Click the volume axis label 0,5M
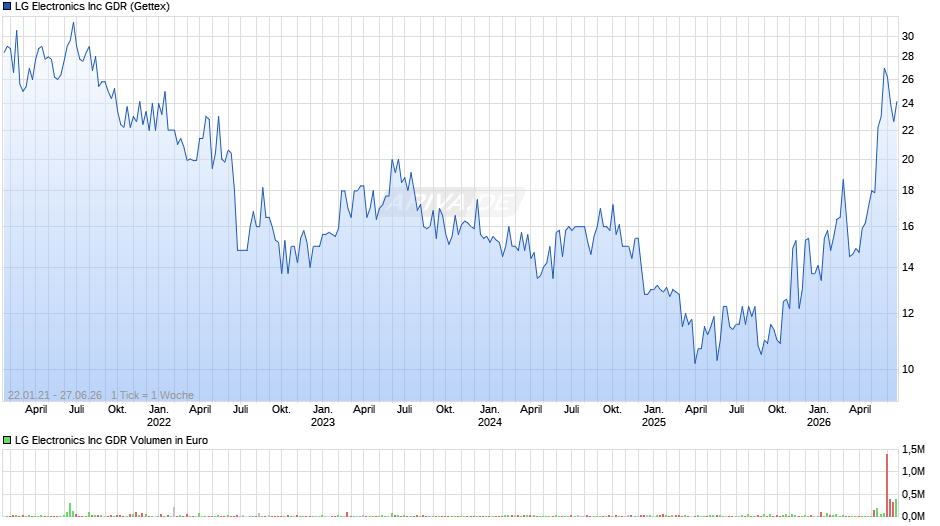 pos(913,494)
